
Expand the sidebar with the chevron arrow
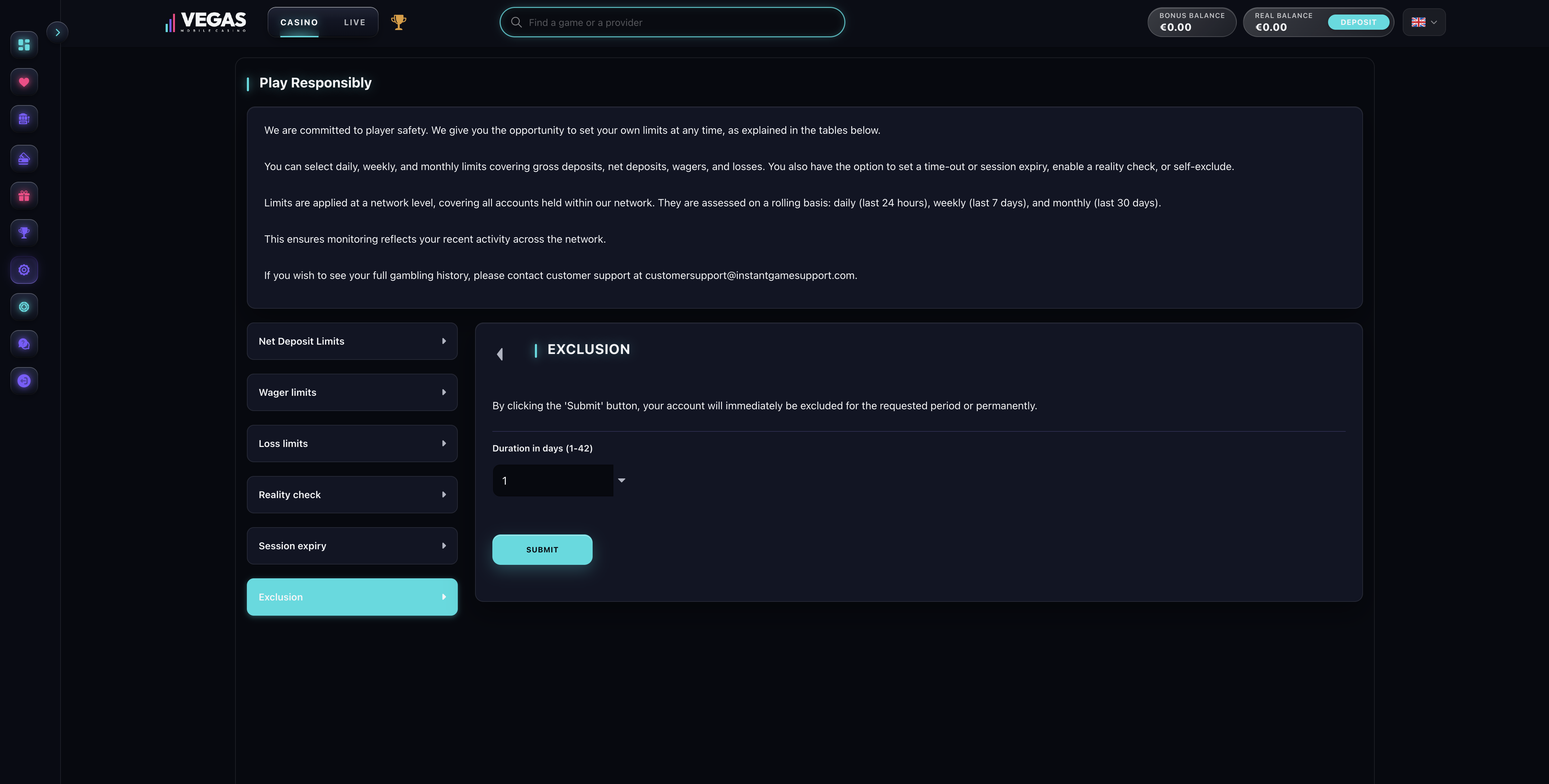[x=58, y=32]
